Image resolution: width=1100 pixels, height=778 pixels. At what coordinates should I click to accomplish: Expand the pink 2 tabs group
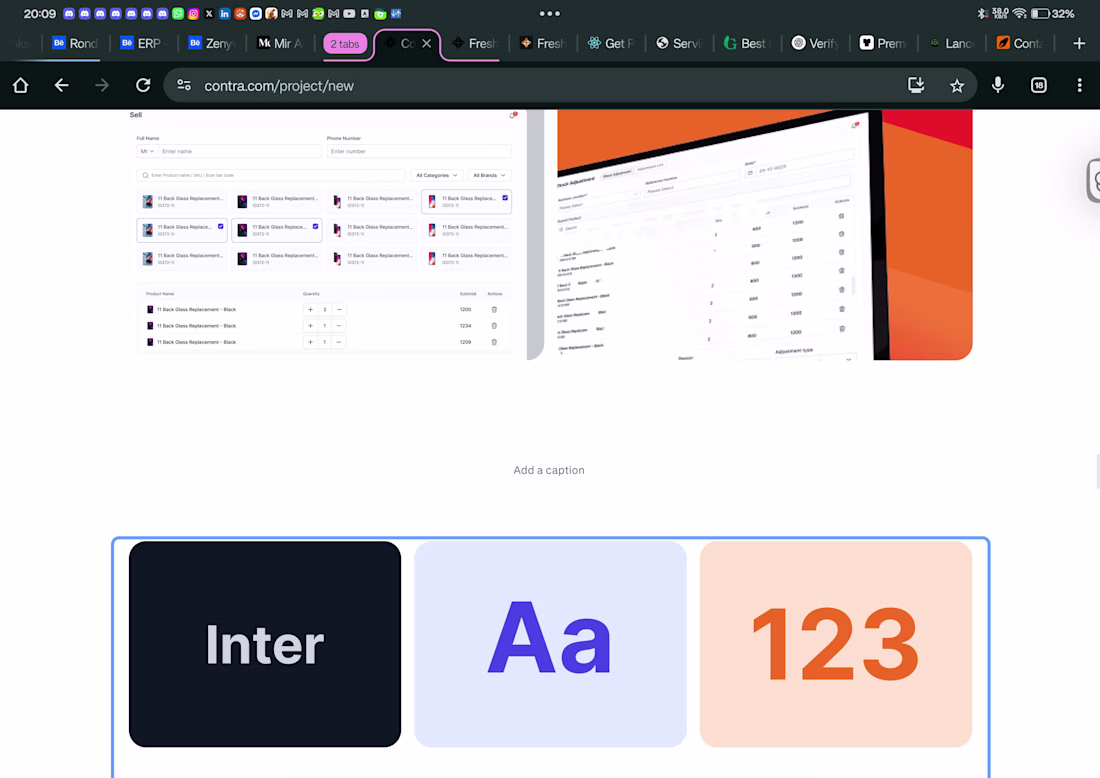(x=344, y=43)
